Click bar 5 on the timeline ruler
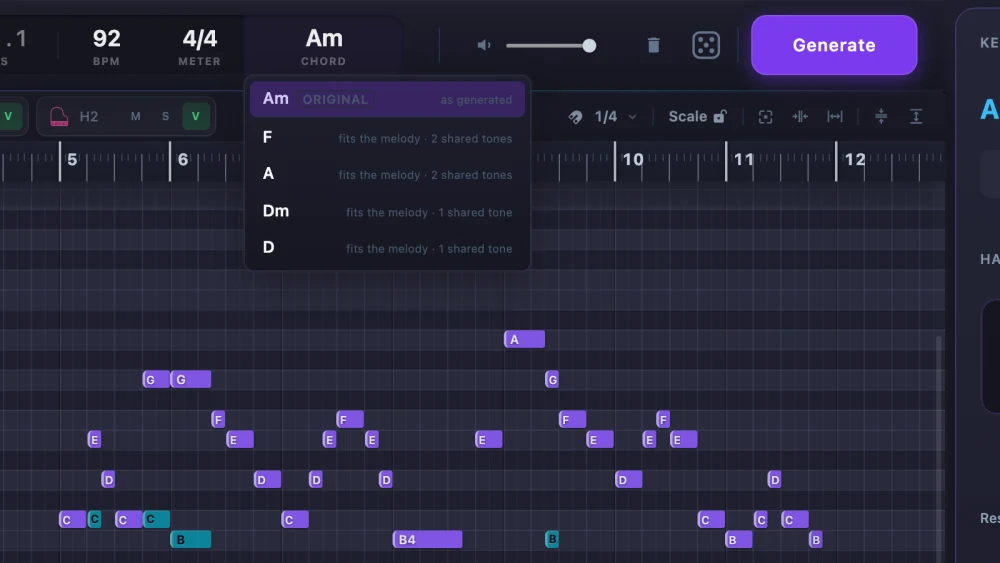Viewport: 1000px width, 563px height. coord(72,159)
